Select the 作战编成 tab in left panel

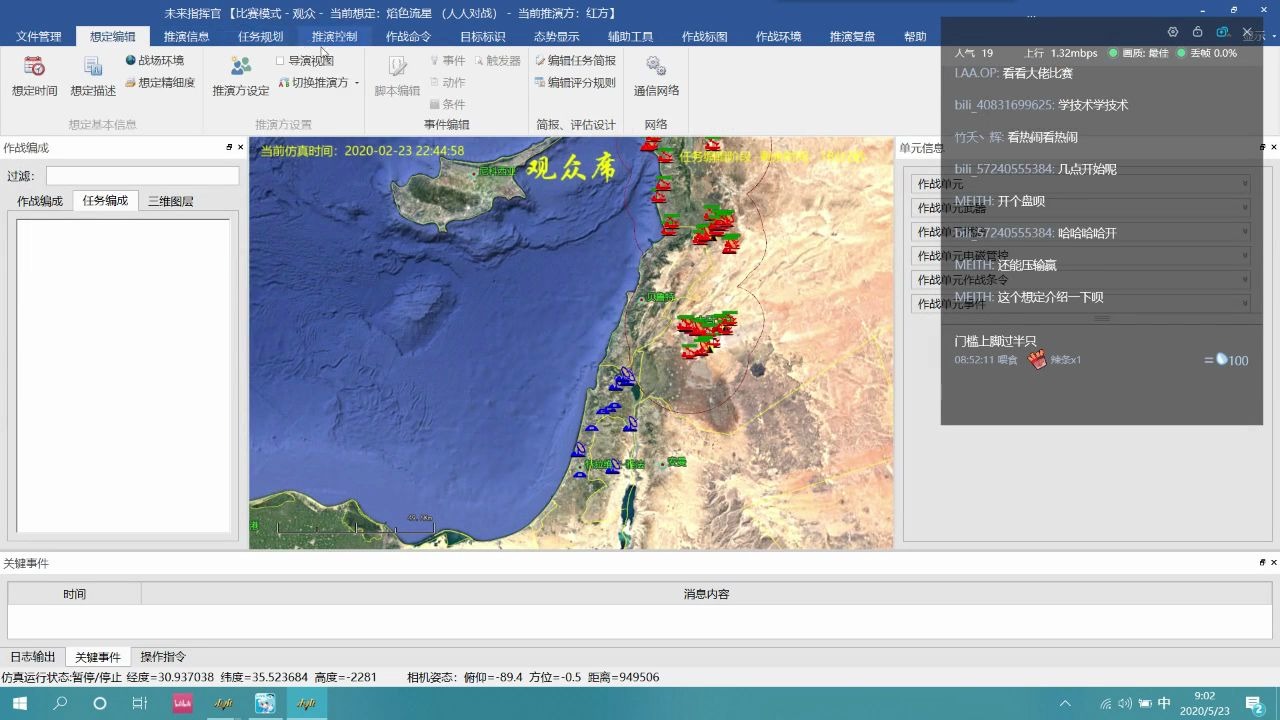pyautogui.click(x=40, y=201)
